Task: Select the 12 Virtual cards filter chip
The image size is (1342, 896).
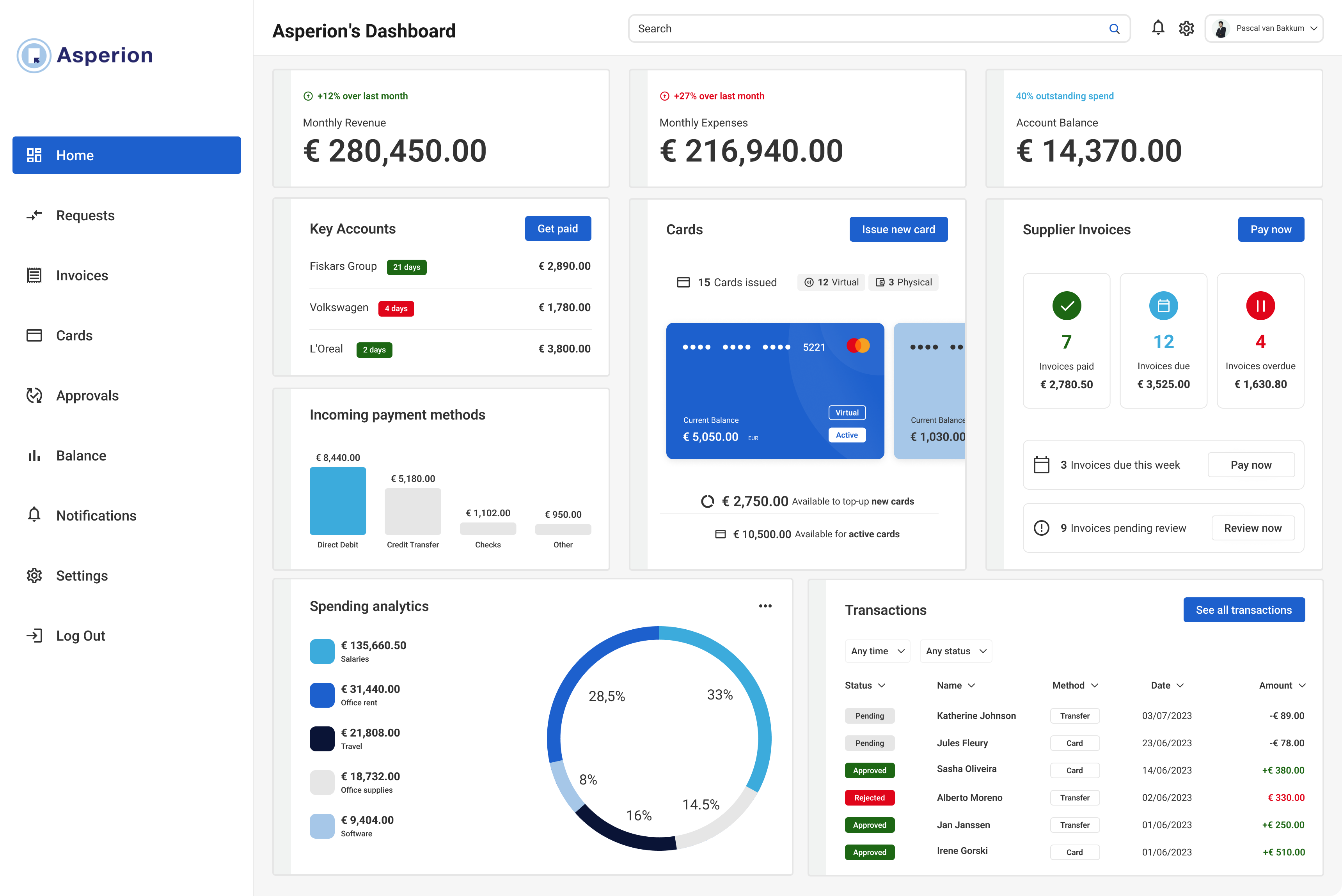Action: (831, 282)
